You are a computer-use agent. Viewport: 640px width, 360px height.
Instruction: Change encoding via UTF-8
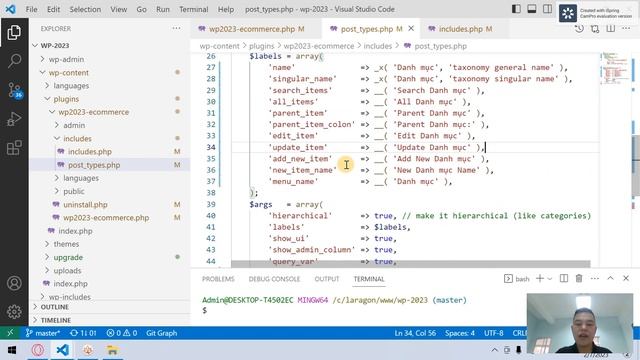(493, 333)
